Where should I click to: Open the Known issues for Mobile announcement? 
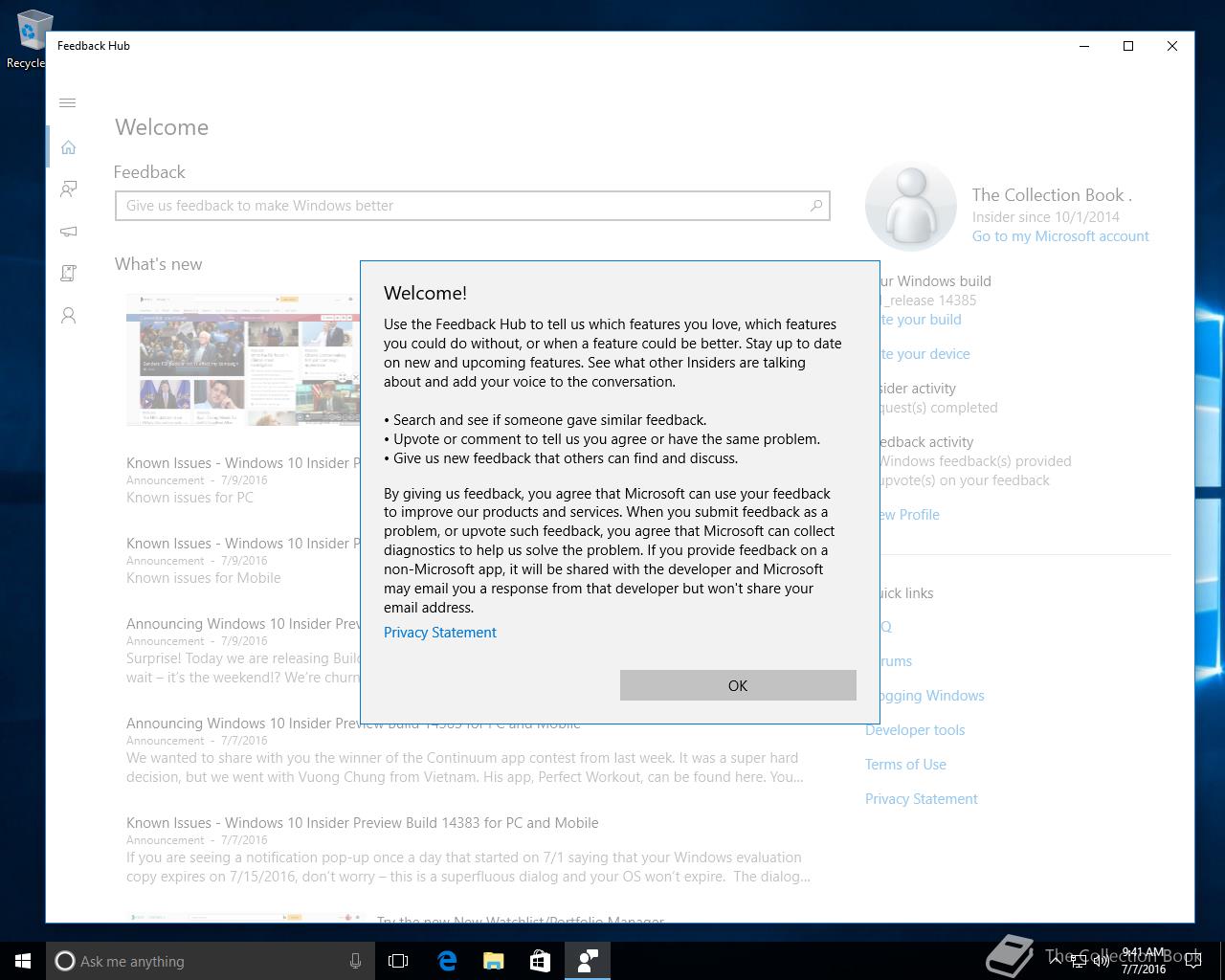click(243, 560)
